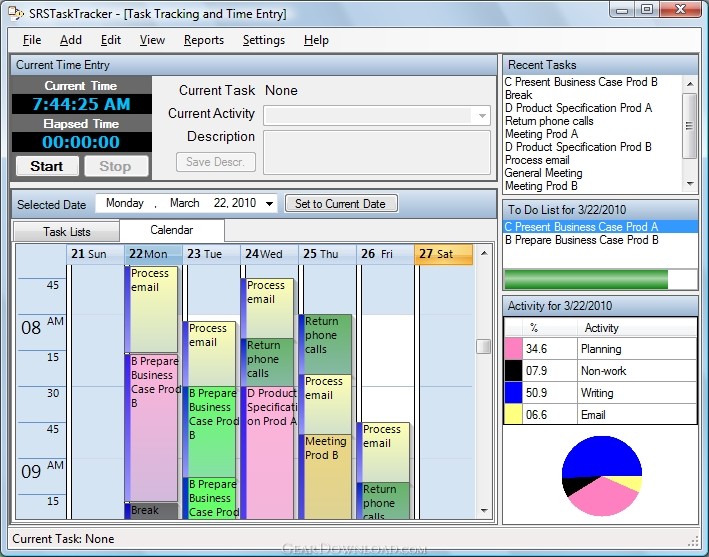
Task: Open the Selected Date picker dropdown arrow
Action: point(269,203)
